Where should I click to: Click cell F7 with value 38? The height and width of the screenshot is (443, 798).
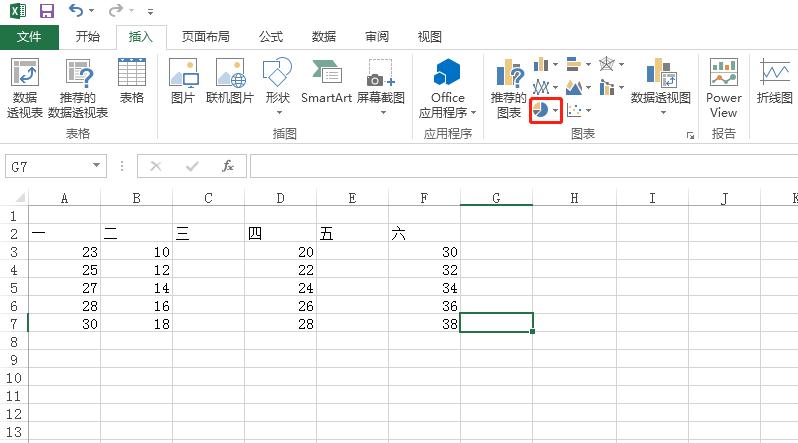point(424,324)
